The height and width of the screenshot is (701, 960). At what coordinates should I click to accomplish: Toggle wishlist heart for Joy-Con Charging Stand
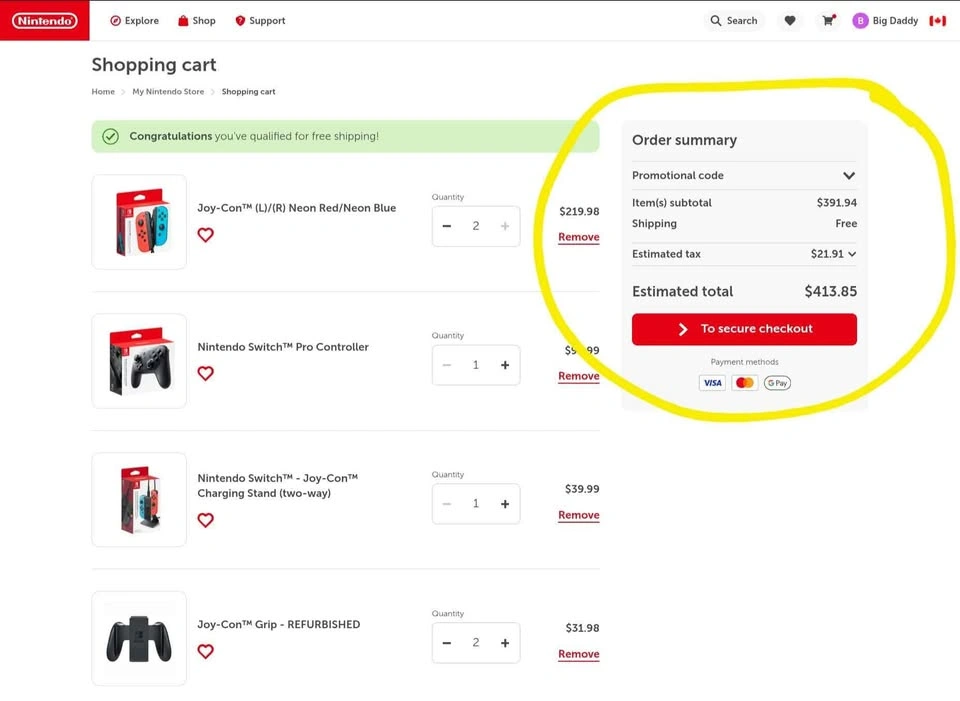pyautogui.click(x=206, y=520)
